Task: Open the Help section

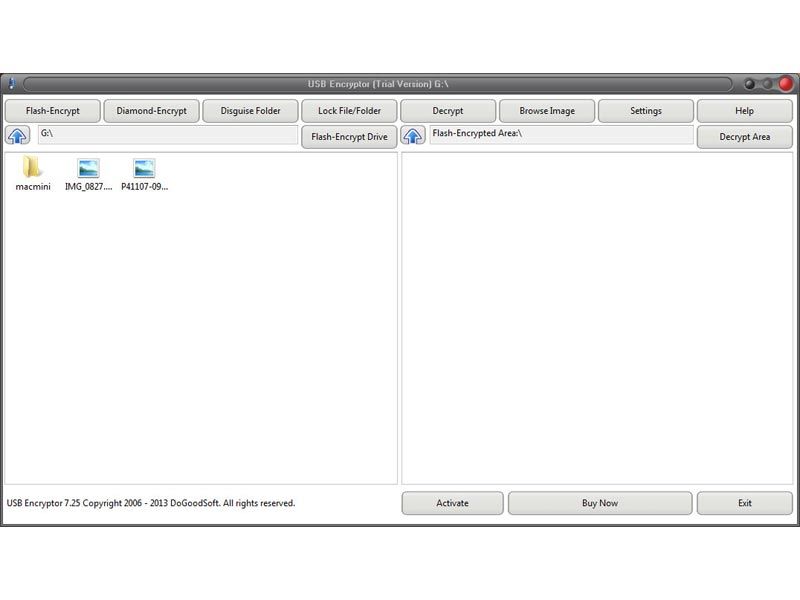Action: pos(744,111)
